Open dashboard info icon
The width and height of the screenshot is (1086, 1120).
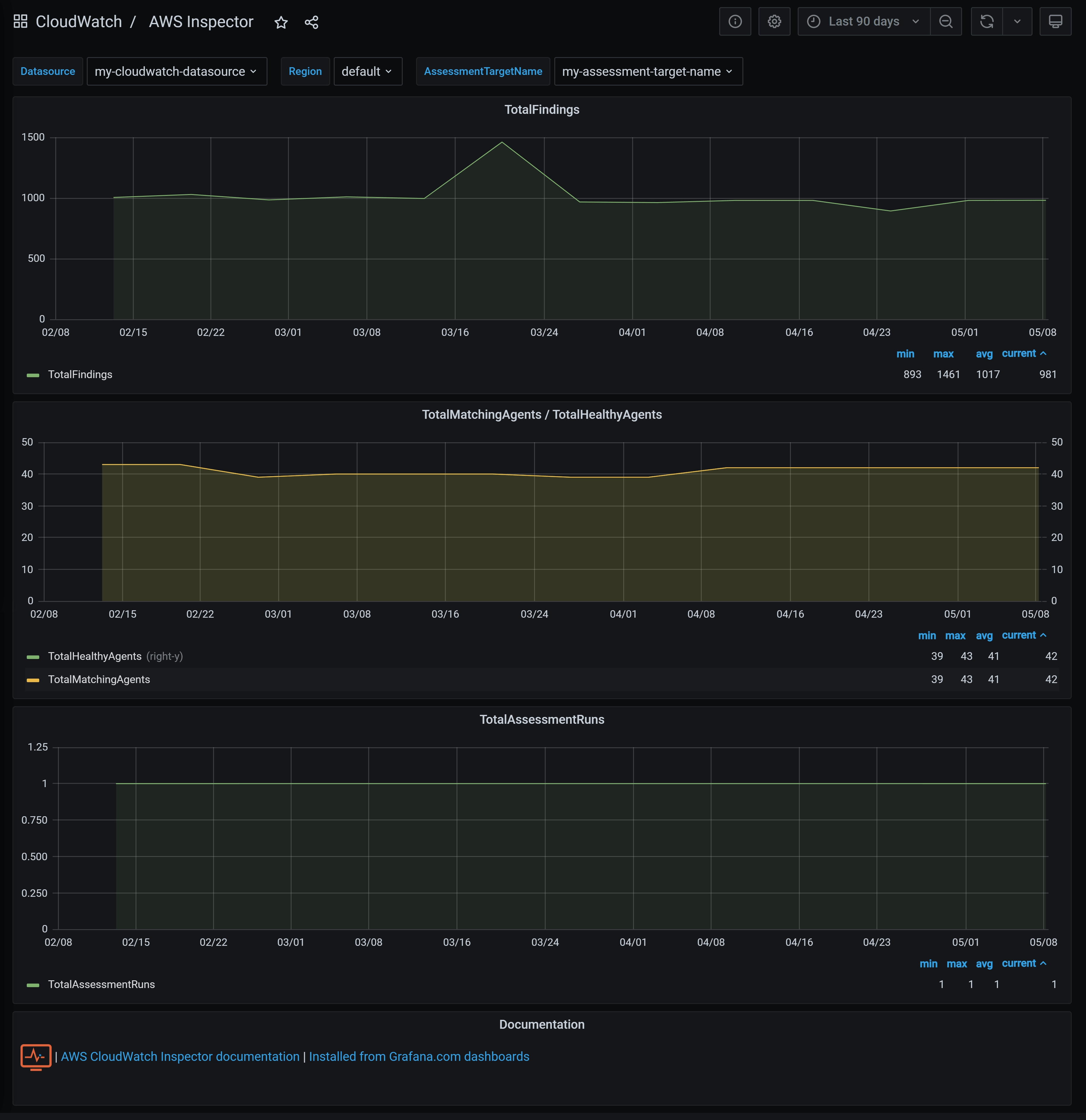pos(735,22)
